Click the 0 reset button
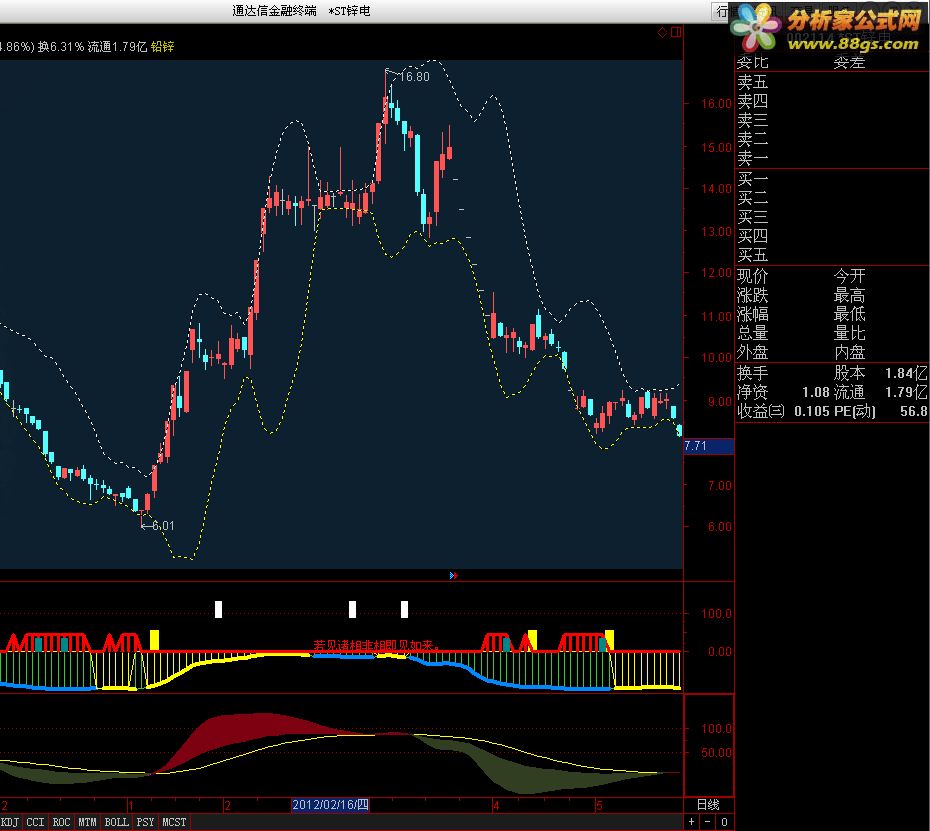The width and height of the screenshot is (930, 831). [x=724, y=822]
